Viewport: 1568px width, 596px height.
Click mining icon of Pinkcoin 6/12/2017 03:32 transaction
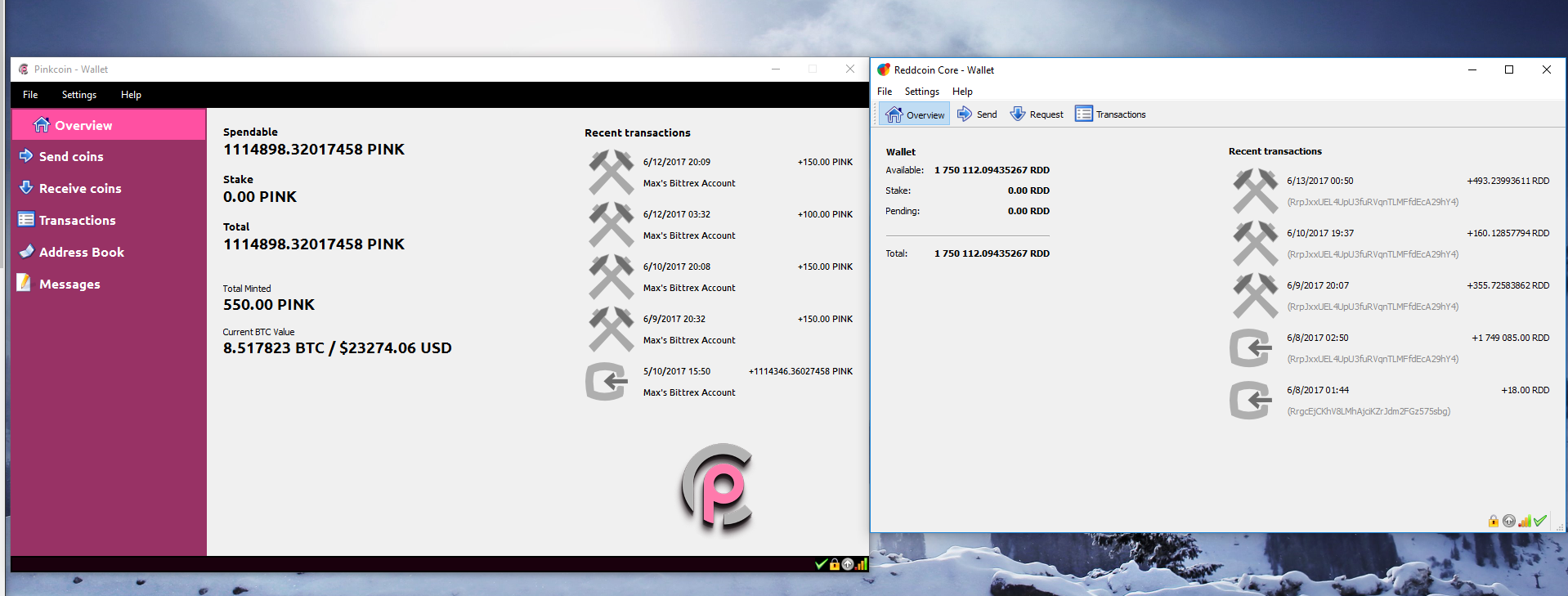tap(611, 225)
